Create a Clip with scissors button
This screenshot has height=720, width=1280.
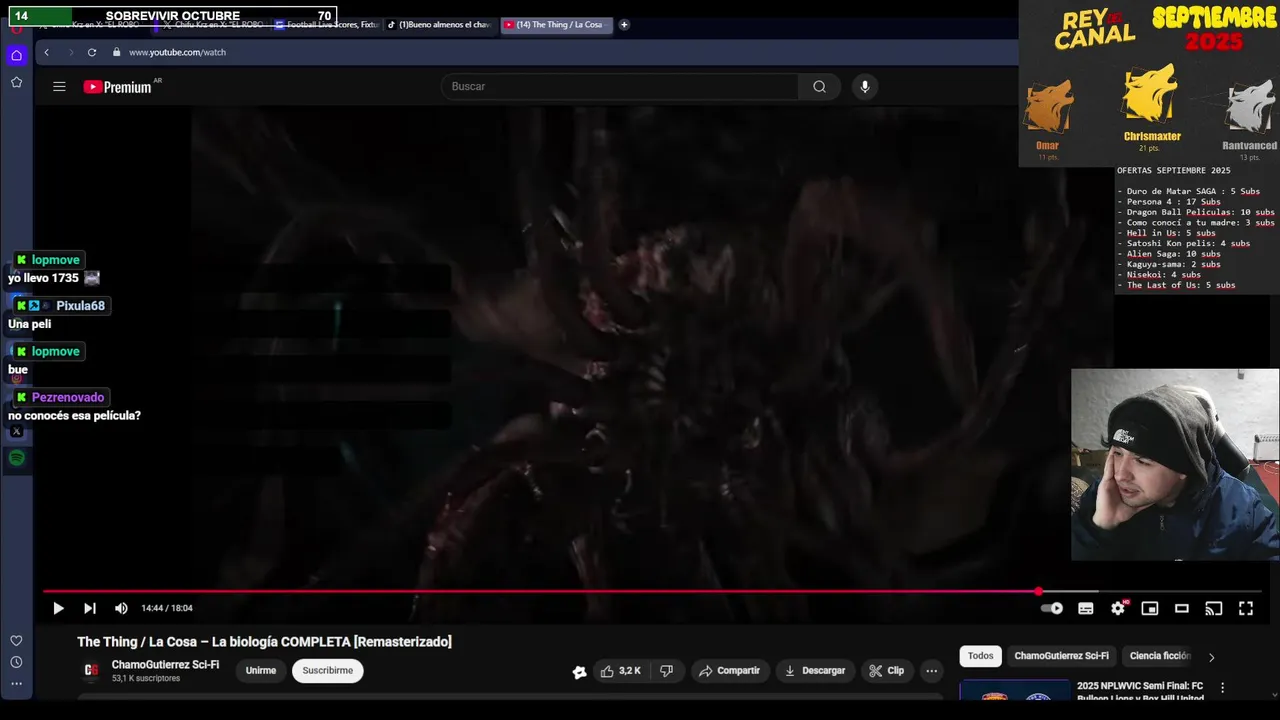886,671
